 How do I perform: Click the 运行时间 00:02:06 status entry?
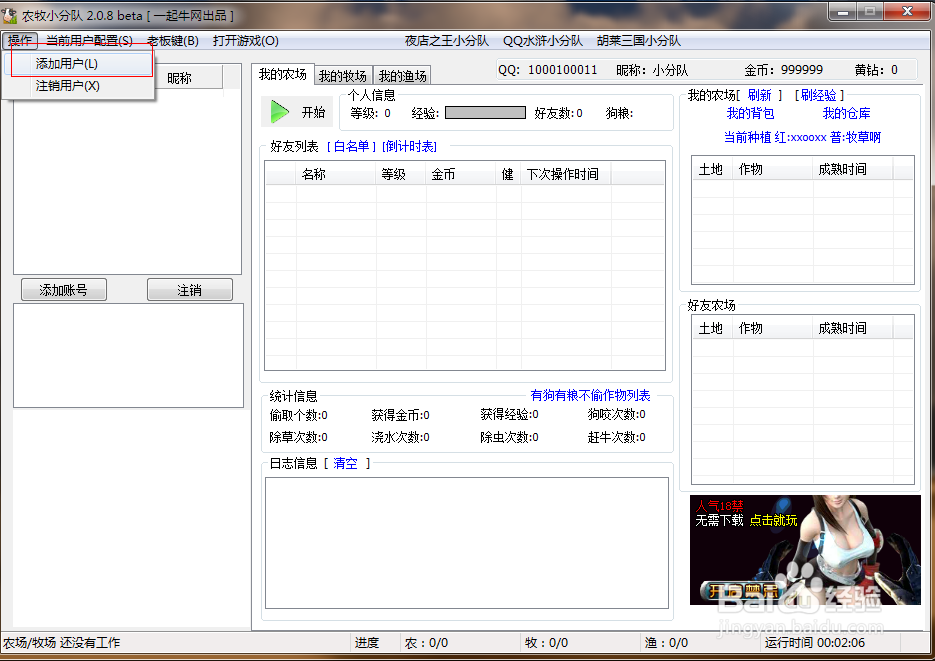point(815,643)
